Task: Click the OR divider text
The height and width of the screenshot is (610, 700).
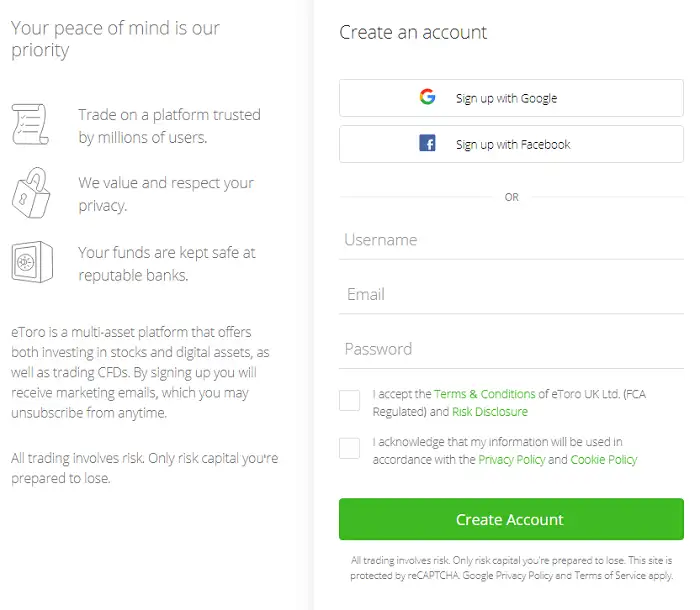Action: (511, 197)
